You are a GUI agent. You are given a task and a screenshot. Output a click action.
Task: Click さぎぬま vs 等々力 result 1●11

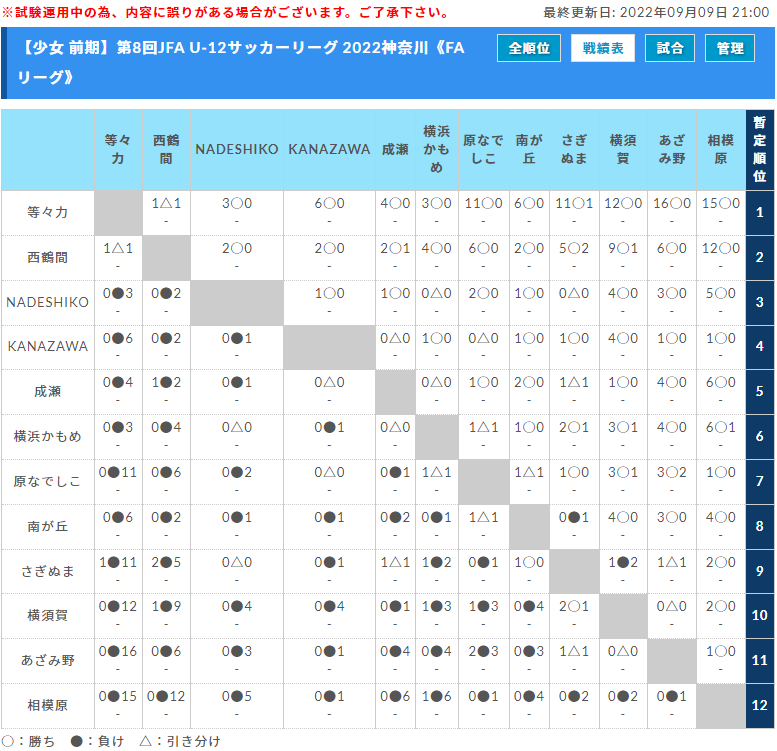[x=118, y=563]
